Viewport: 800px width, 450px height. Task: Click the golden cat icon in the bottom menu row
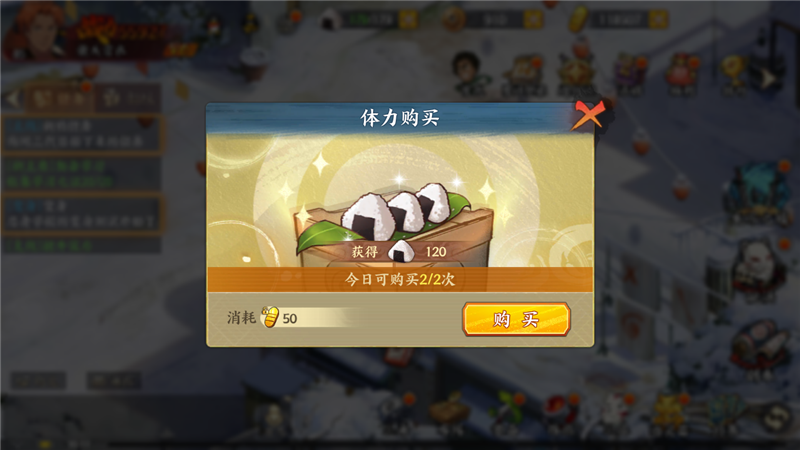click(x=670, y=414)
